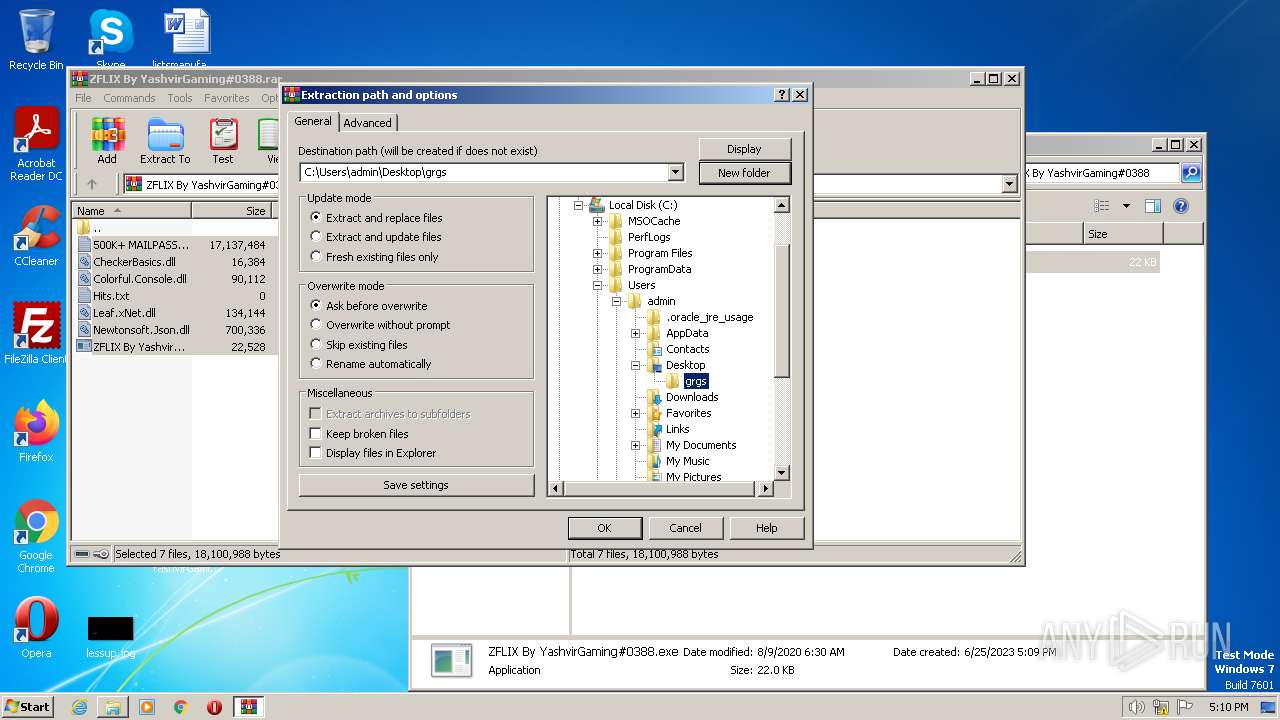Open the destination path dropdown
The height and width of the screenshot is (720, 1280).
pyautogui.click(x=675, y=172)
